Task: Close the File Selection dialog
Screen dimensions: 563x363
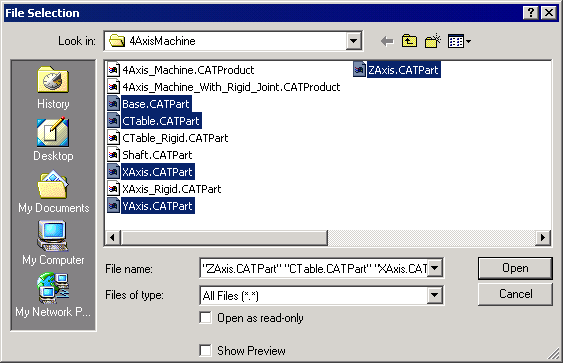Action: pyautogui.click(x=549, y=13)
